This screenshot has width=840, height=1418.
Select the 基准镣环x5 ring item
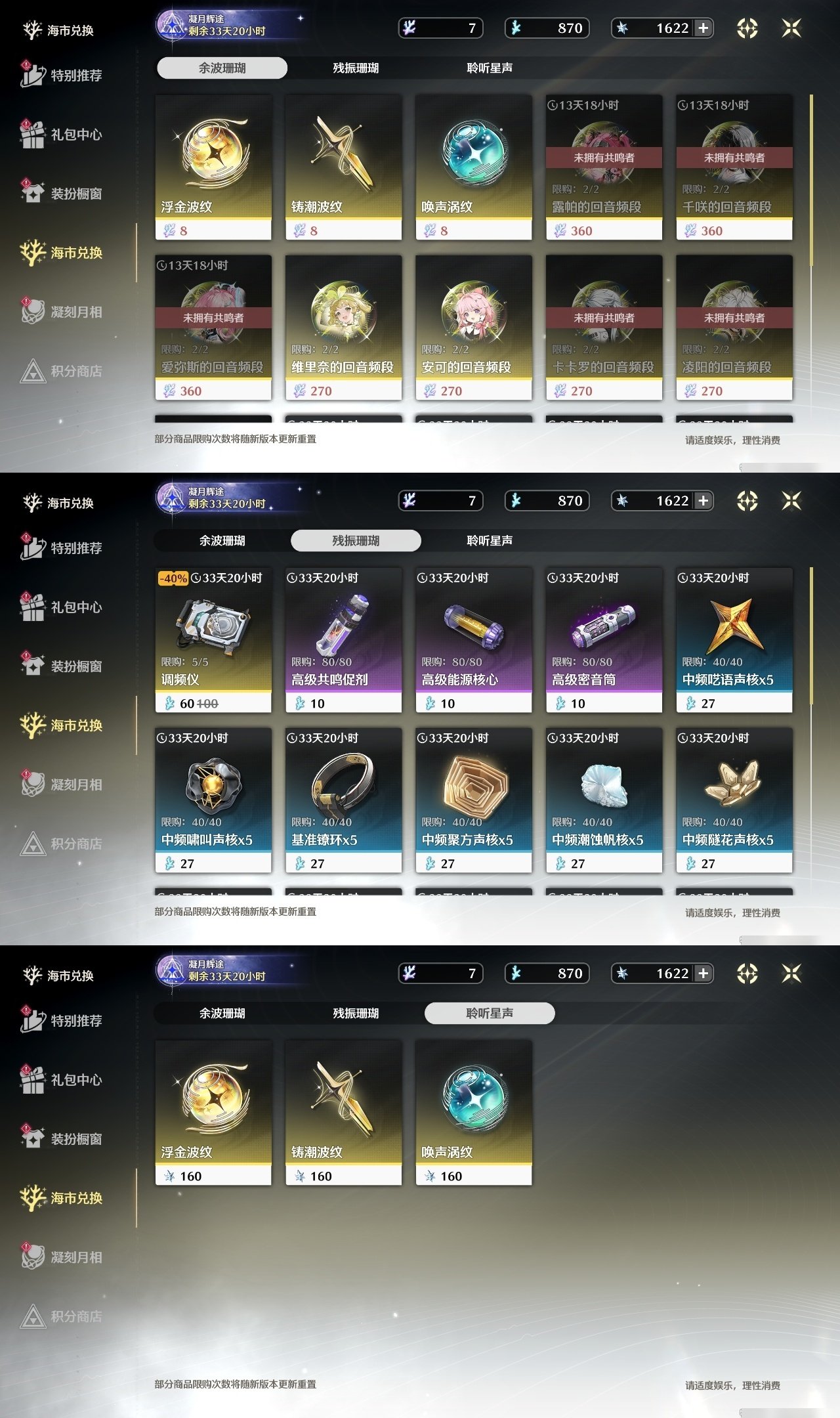click(x=343, y=800)
